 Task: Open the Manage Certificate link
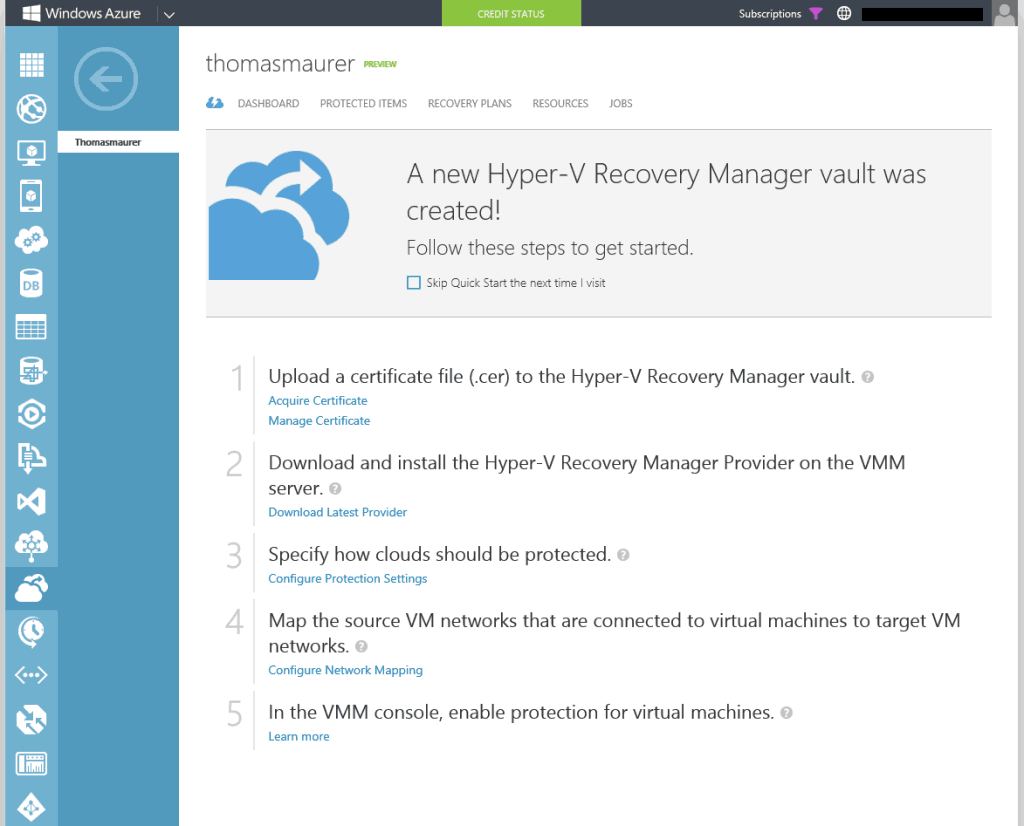tap(319, 421)
